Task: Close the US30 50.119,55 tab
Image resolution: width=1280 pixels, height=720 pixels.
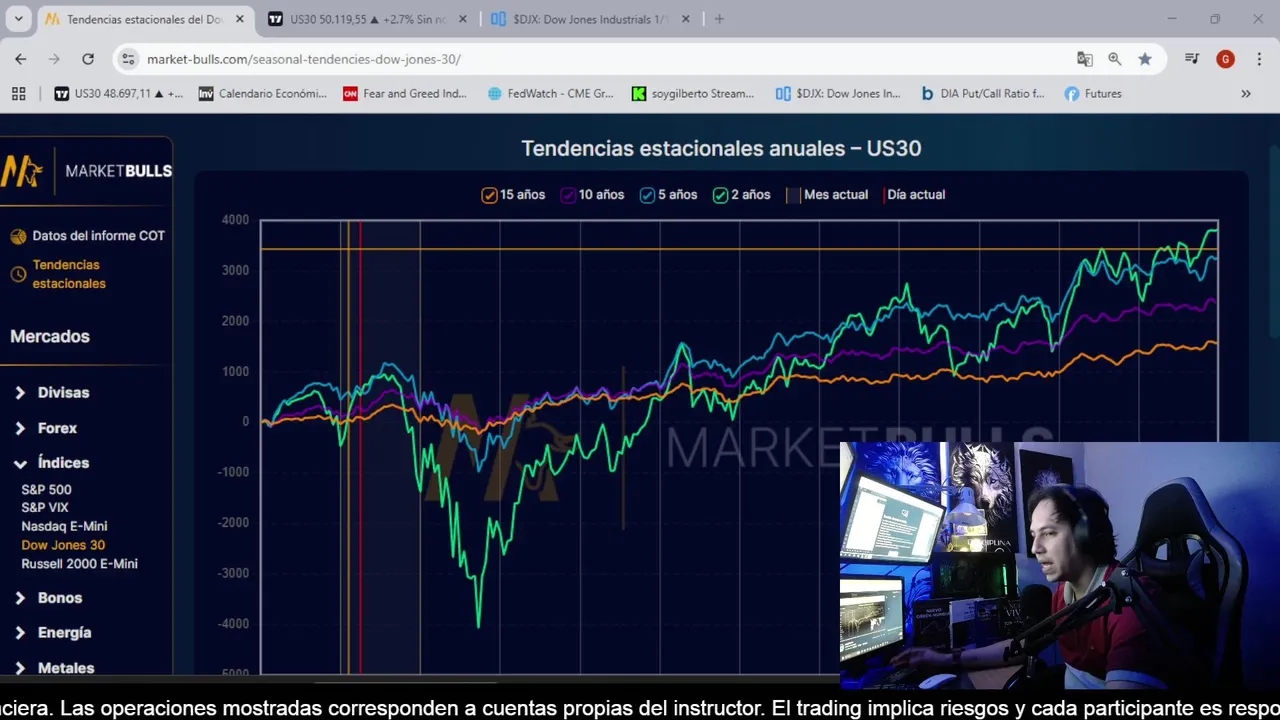Action: pyautogui.click(x=462, y=19)
